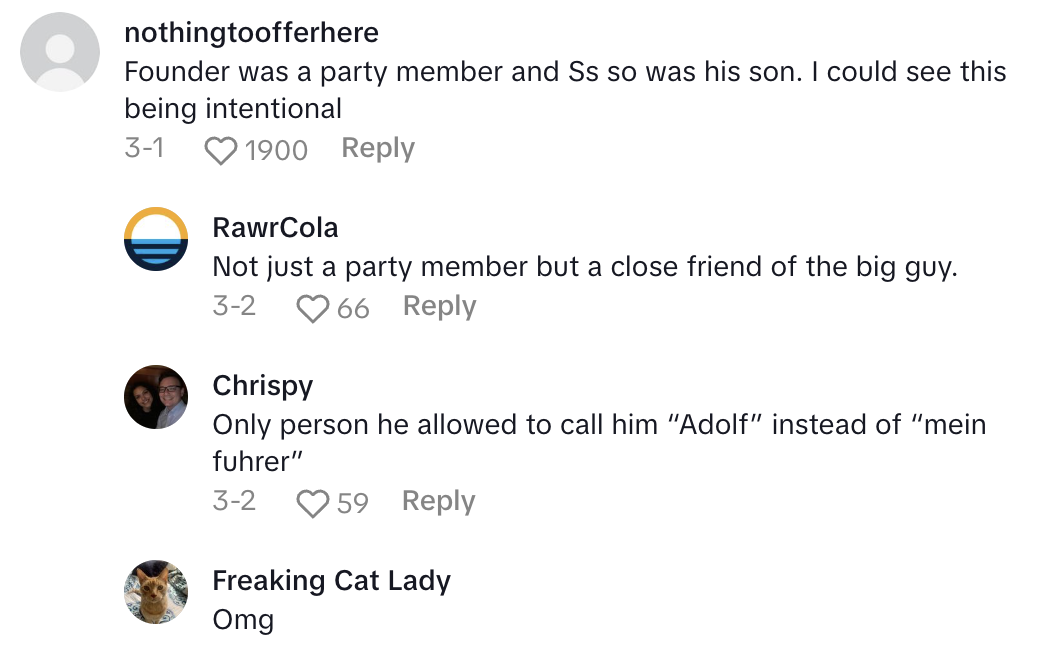
Task: Open nothingtoofferhere's gray default profile avatar
Action: click(60, 51)
